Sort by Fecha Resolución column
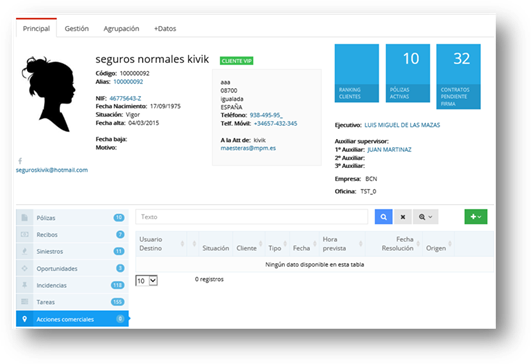531x364 pixels. pyautogui.click(x=394, y=244)
